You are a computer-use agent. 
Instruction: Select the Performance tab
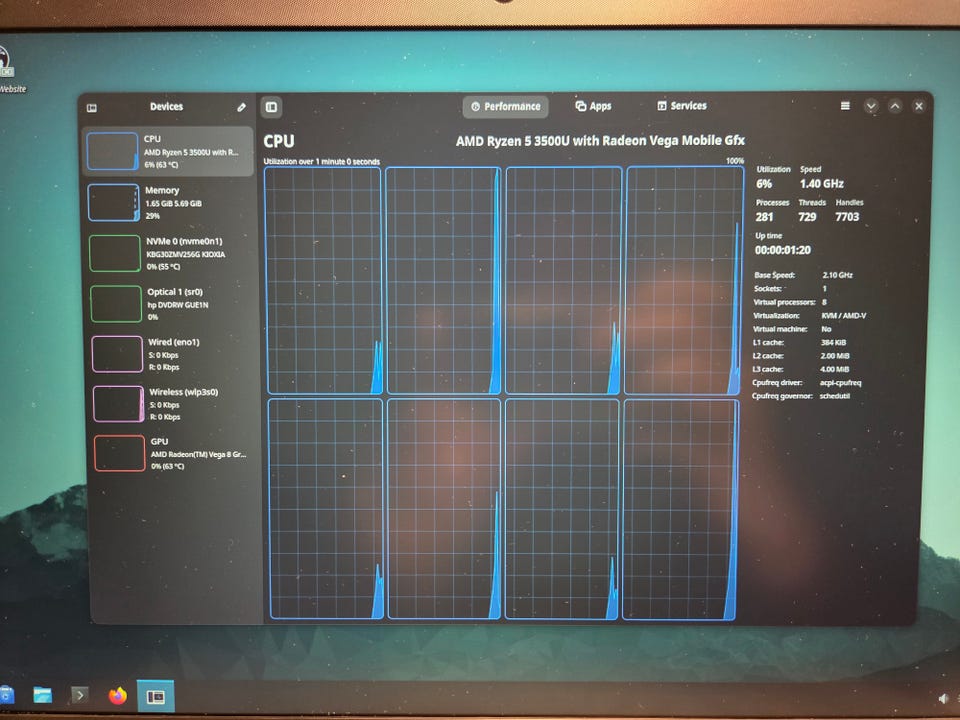tap(506, 107)
